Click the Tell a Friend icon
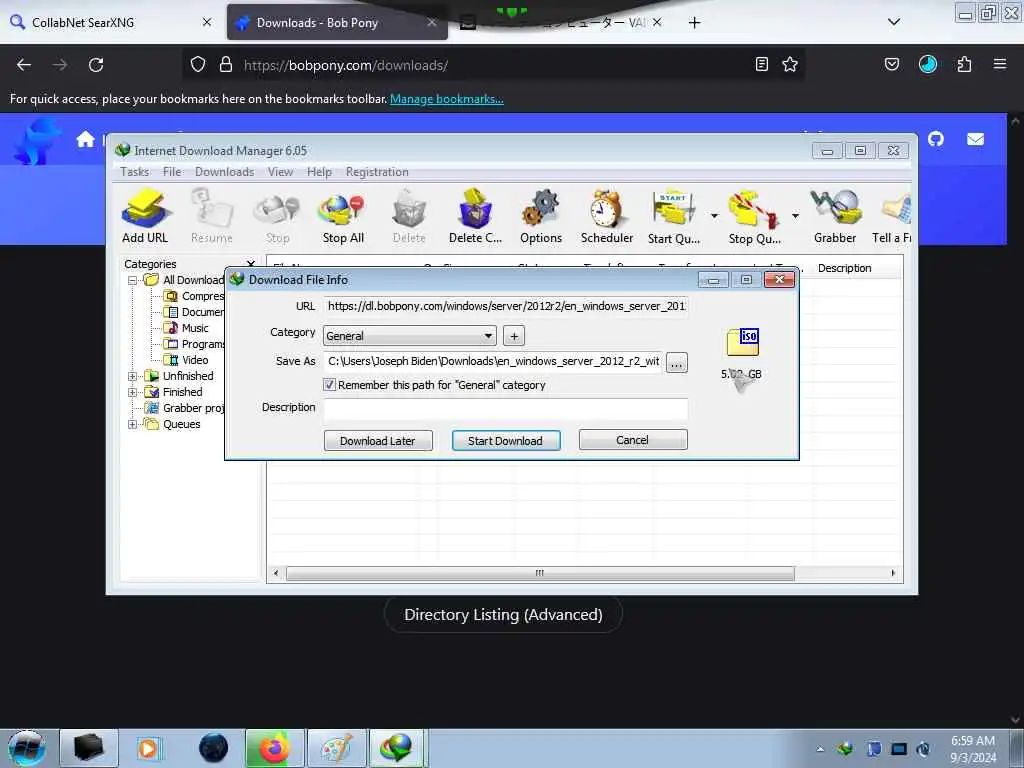This screenshot has height=768, width=1024. pyautogui.click(x=892, y=216)
